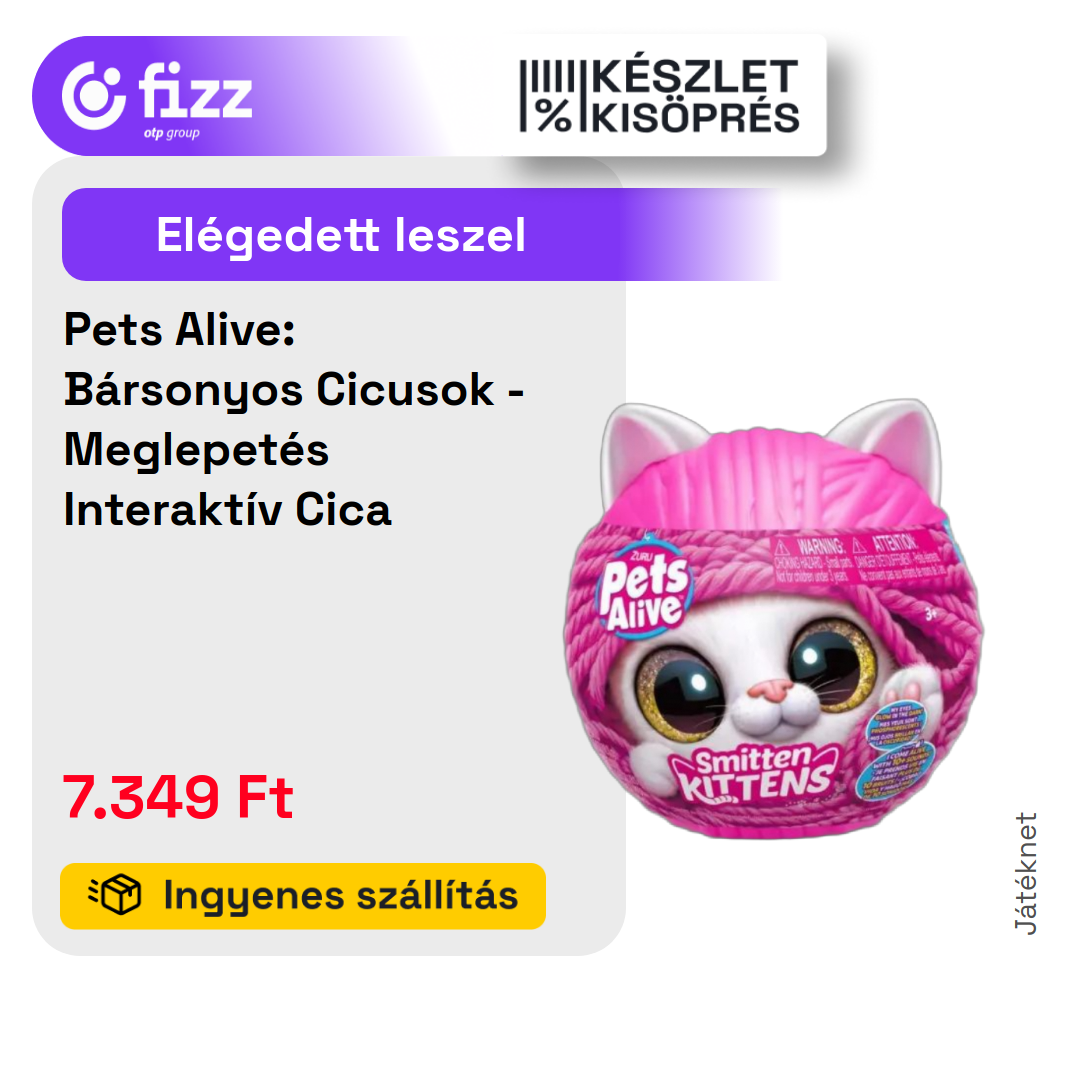
Task: Click the Elégedett leszel purple banner
Action: click(x=420, y=234)
